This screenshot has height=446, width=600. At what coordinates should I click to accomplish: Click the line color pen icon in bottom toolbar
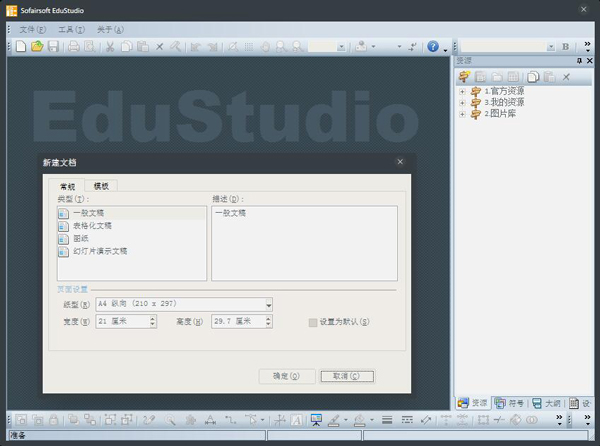pos(334,420)
